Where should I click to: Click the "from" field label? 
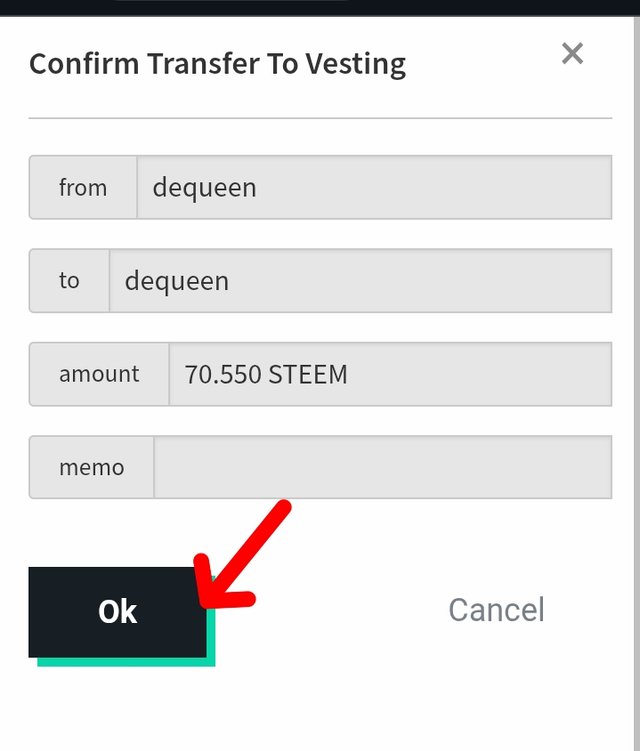click(x=83, y=187)
